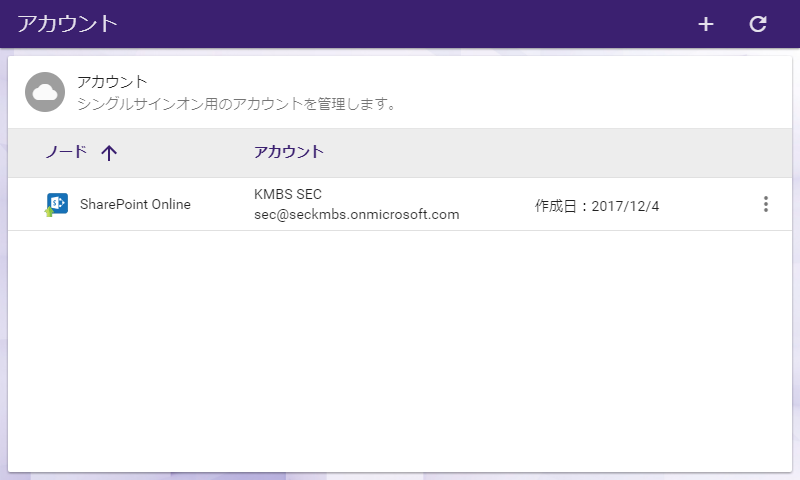This screenshot has height=480, width=800.
Task: Click the KMBS SEC account name
Action: [x=288, y=194]
